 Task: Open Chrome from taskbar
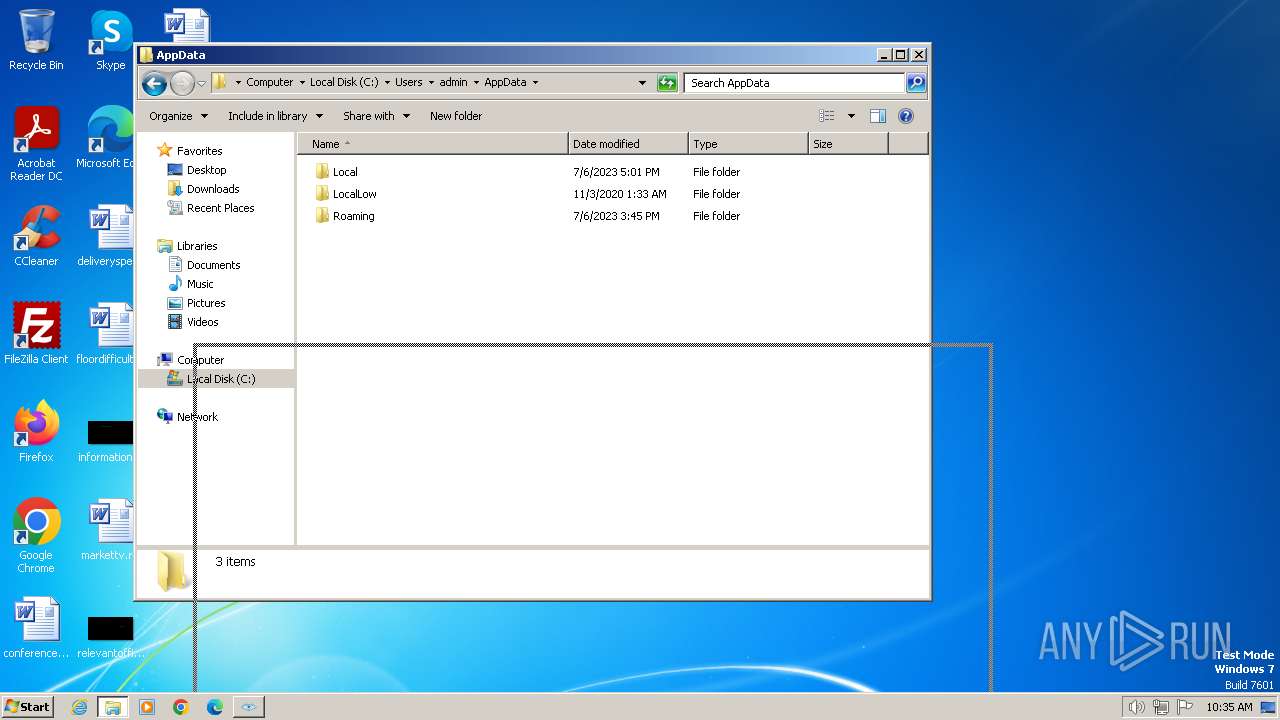tap(180, 707)
